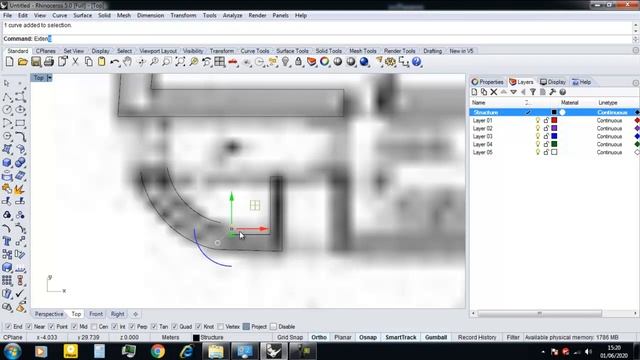The image size is (640, 360).
Task: Switch to the Perspective viewport tab
Action: pyautogui.click(x=49, y=314)
